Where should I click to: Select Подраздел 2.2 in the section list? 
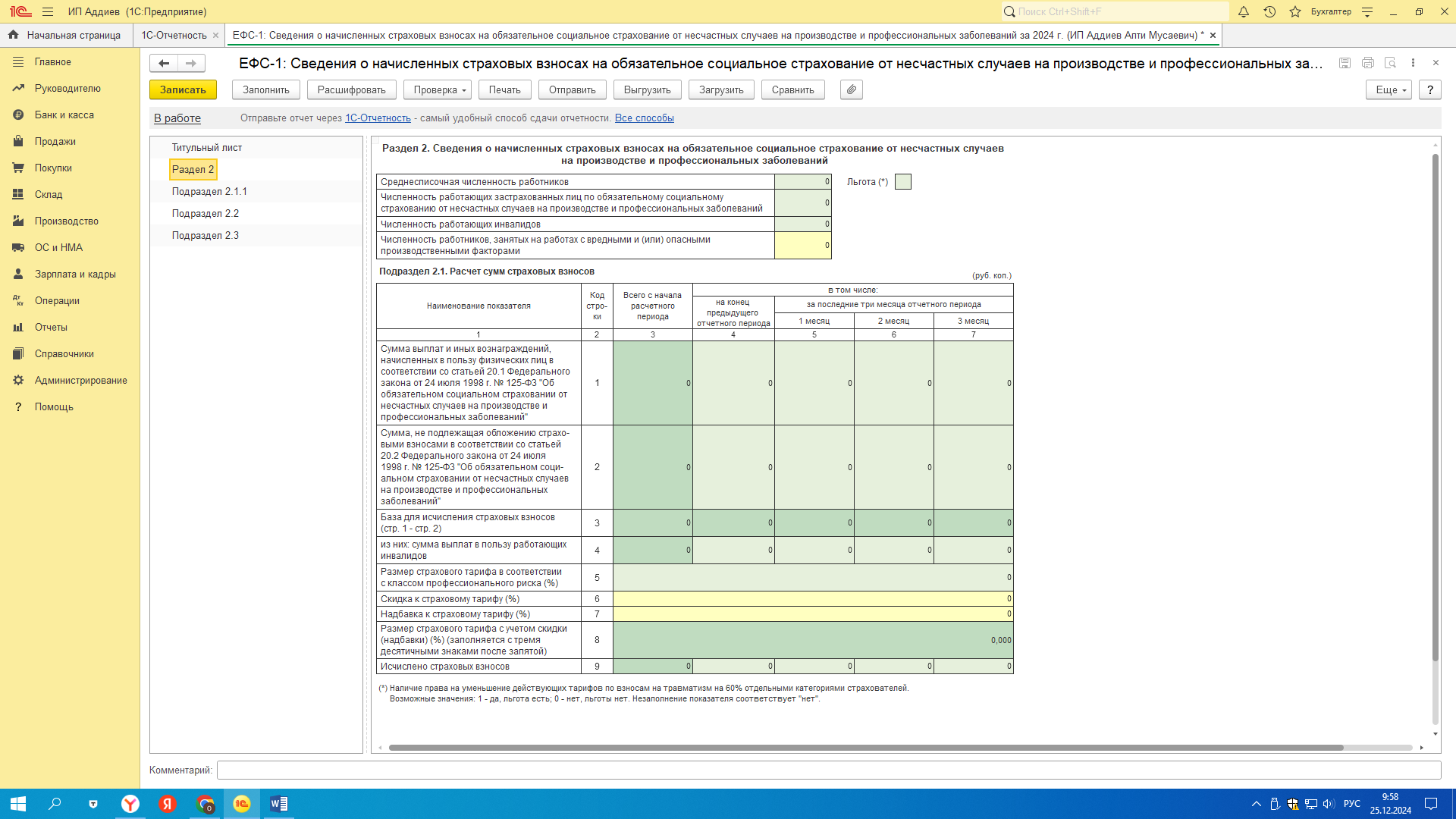(x=206, y=213)
